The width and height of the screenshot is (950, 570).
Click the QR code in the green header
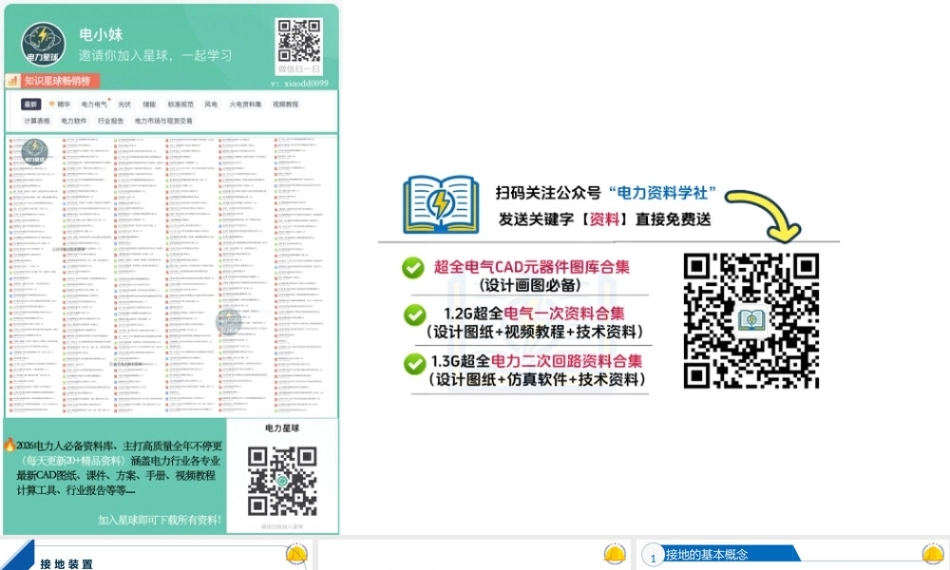[299, 40]
